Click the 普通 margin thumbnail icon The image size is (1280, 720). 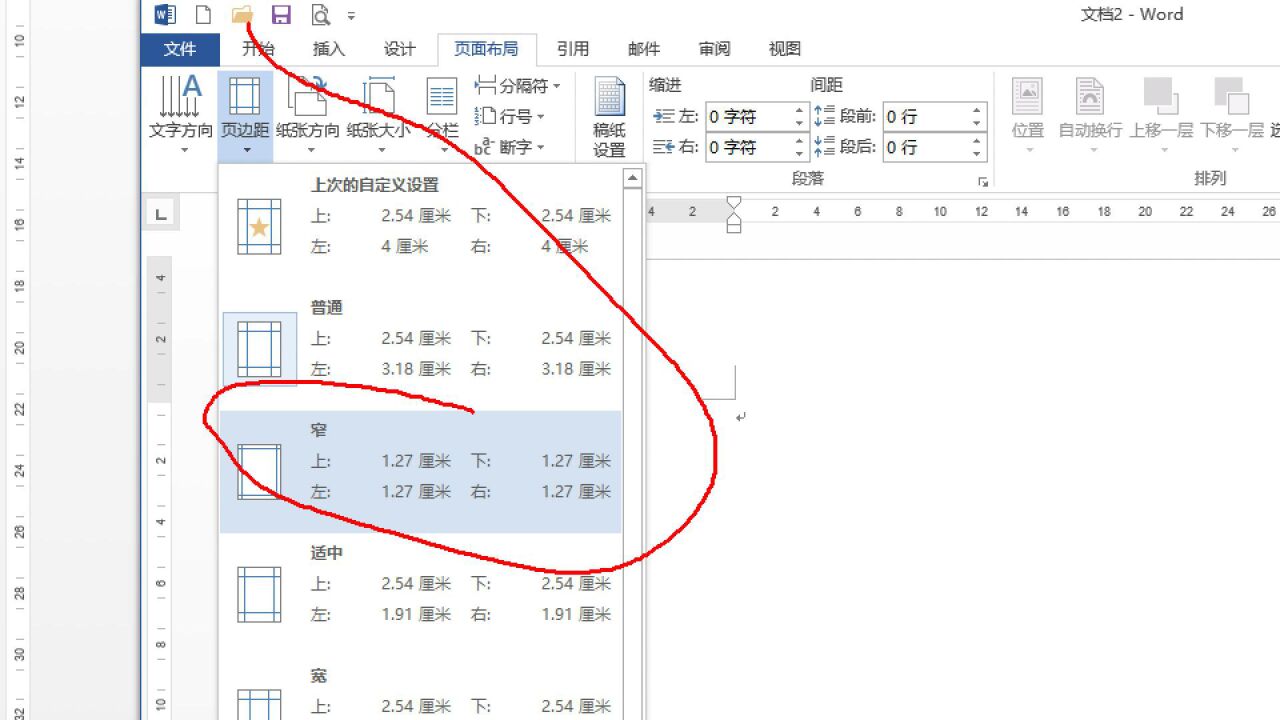(x=259, y=349)
